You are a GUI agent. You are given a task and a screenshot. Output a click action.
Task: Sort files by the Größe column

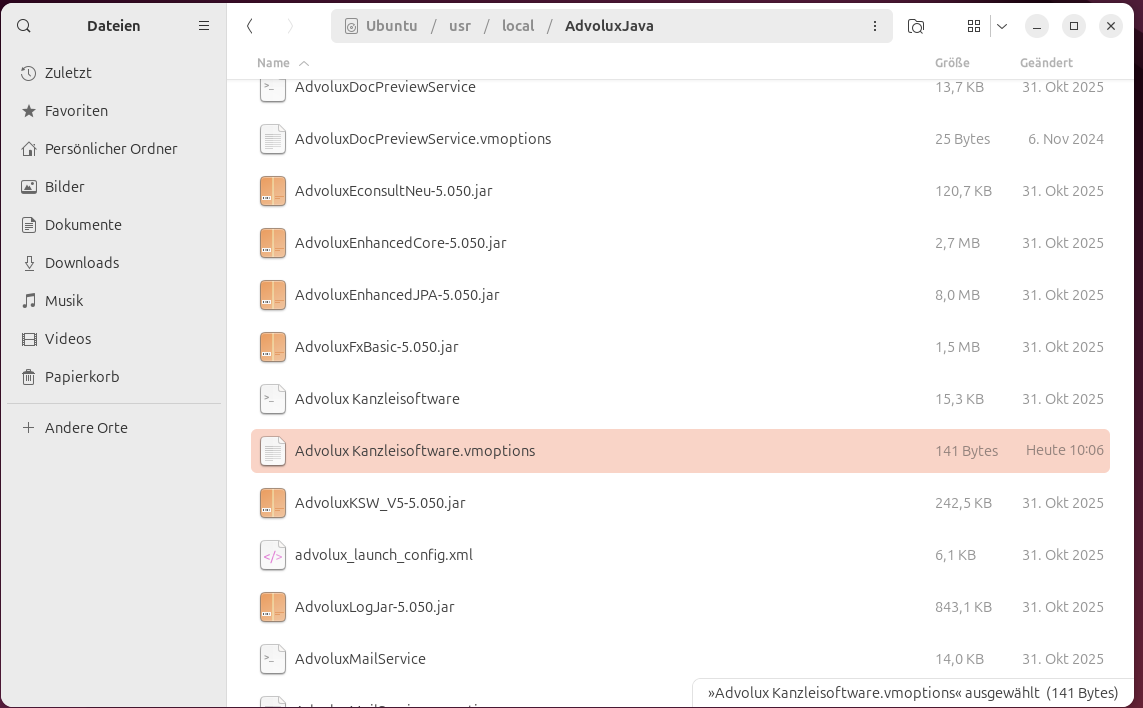coord(952,63)
